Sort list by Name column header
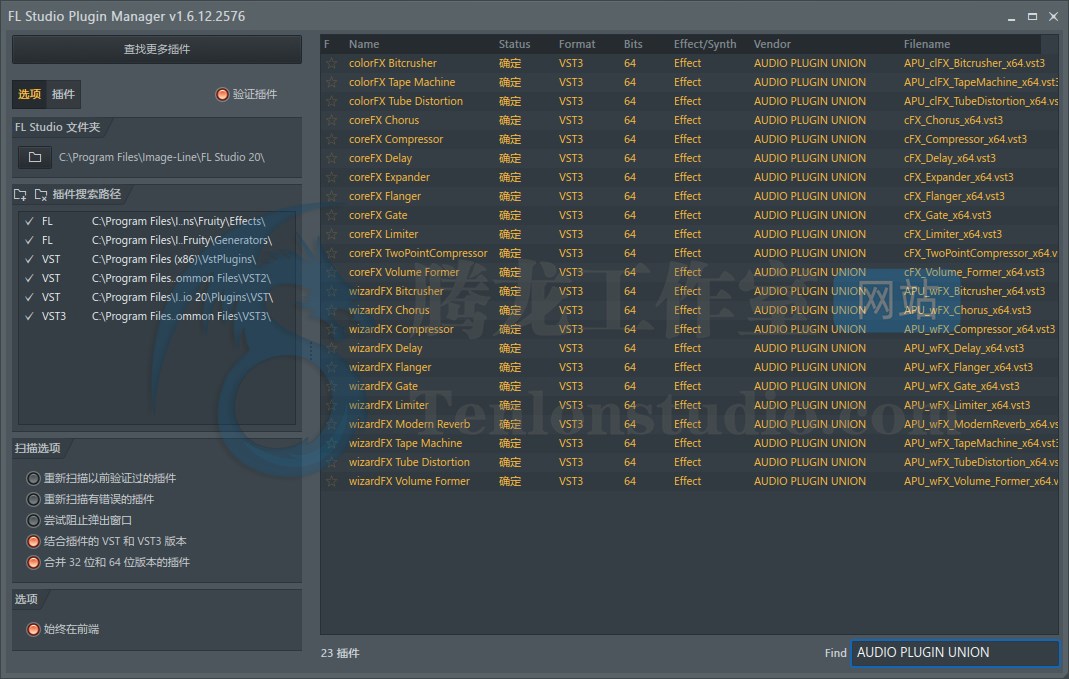The image size is (1069, 679). [x=364, y=44]
